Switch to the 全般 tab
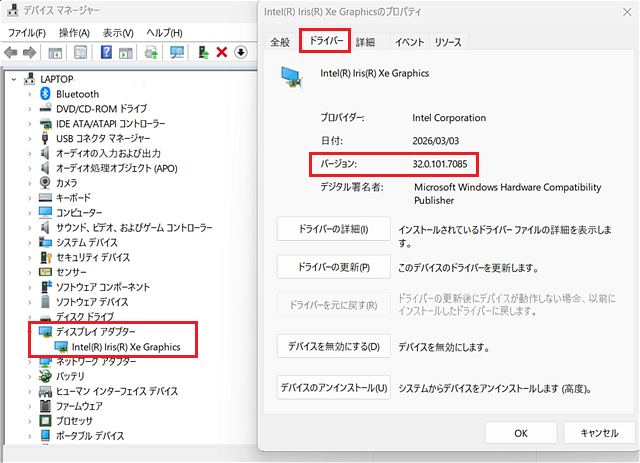The image size is (640, 463). click(x=280, y=42)
